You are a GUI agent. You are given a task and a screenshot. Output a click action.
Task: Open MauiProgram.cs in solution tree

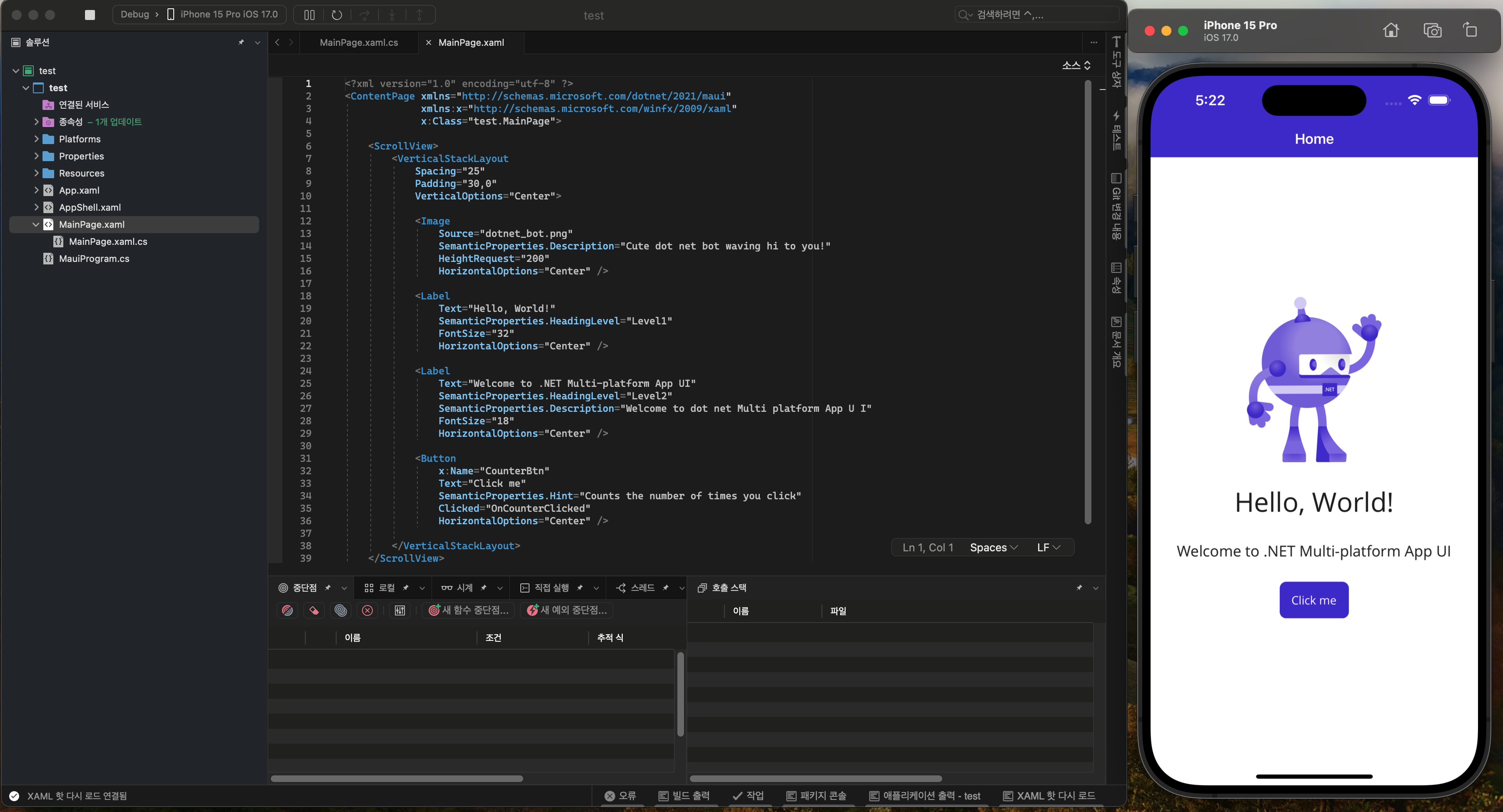coord(94,259)
